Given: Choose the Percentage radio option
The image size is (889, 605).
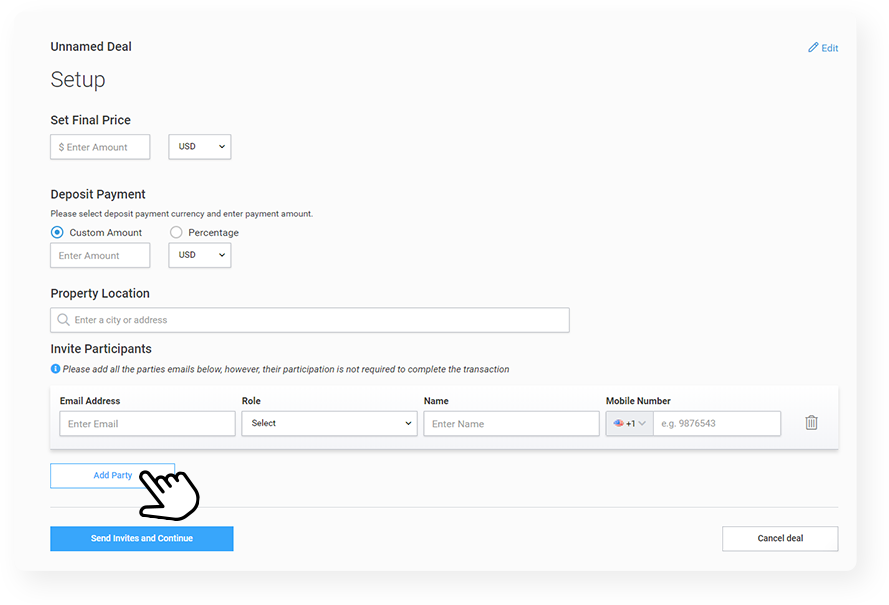Looking at the screenshot, I should pos(176,233).
